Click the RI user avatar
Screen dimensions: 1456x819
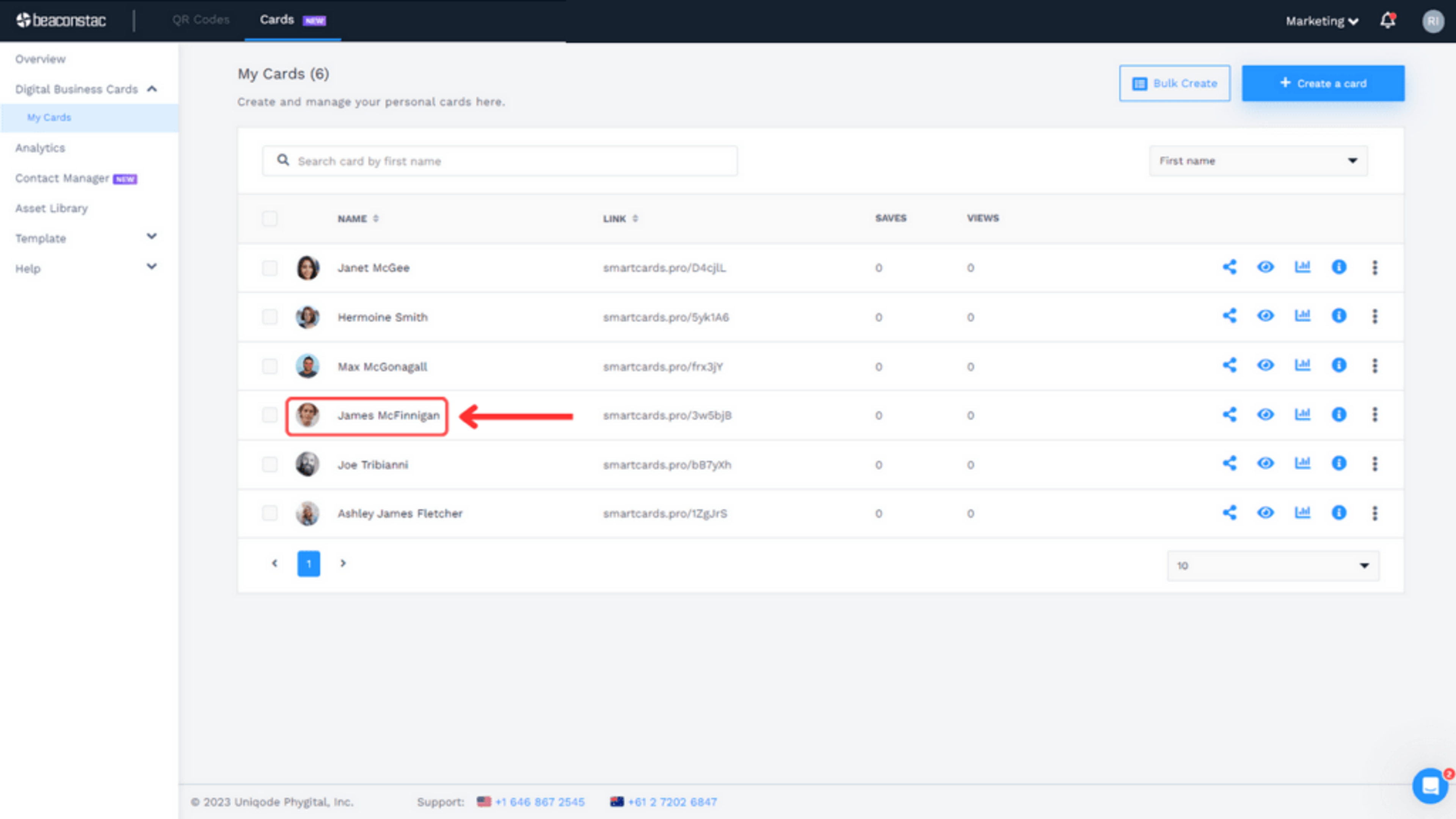pyautogui.click(x=1433, y=22)
